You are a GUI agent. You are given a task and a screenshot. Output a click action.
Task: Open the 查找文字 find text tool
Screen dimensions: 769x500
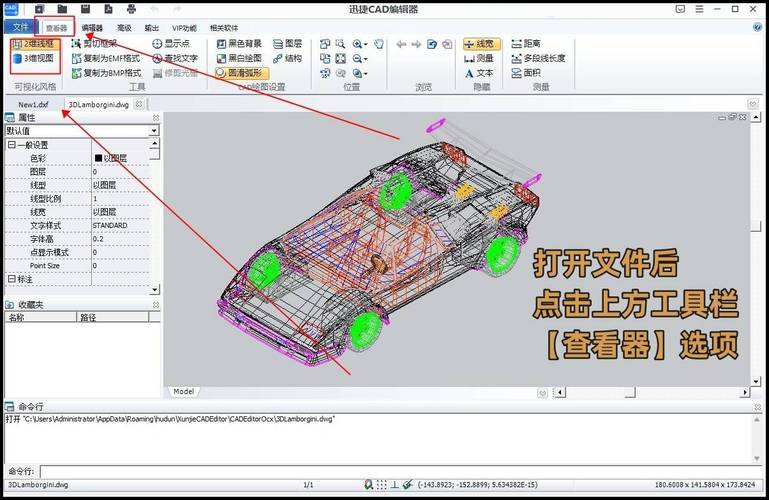(175, 58)
